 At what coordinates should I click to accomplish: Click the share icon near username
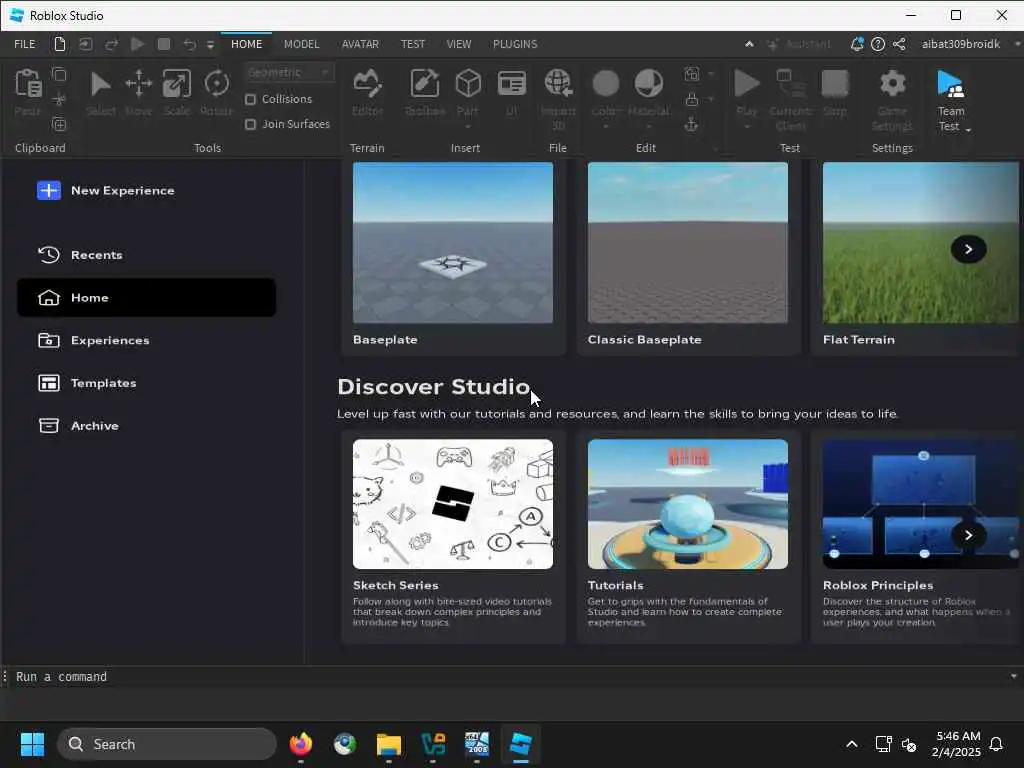tap(899, 44)
